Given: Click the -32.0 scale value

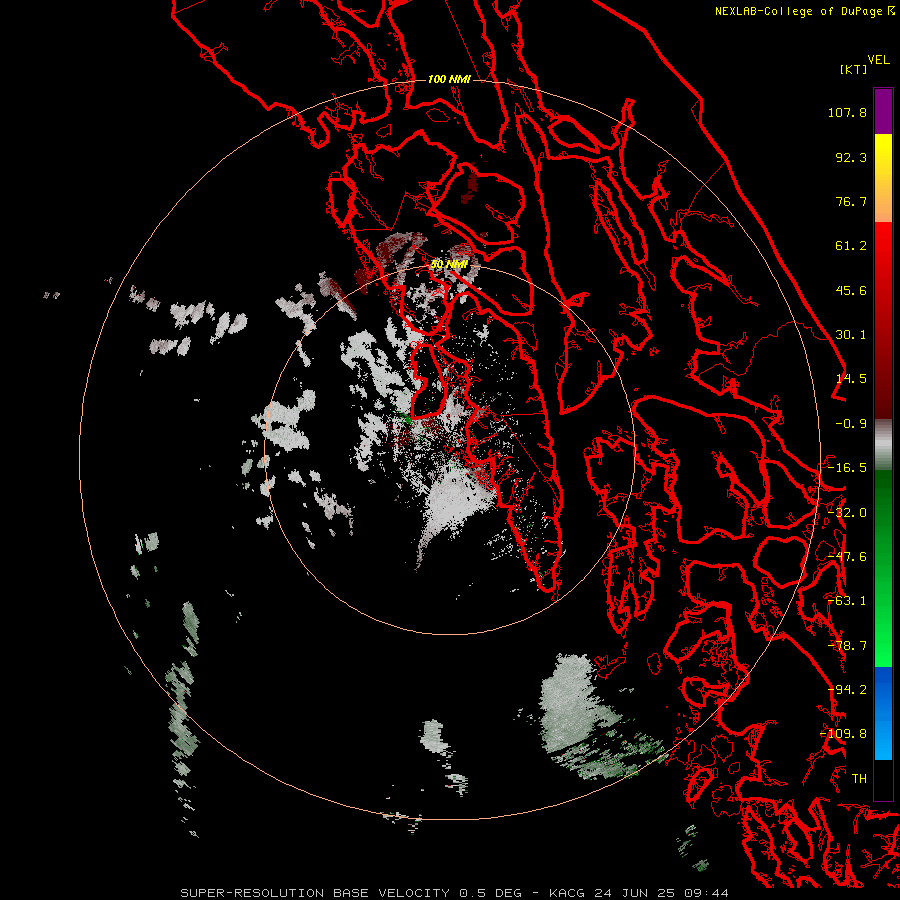Looking at the screenshot, I should point(848,513).
